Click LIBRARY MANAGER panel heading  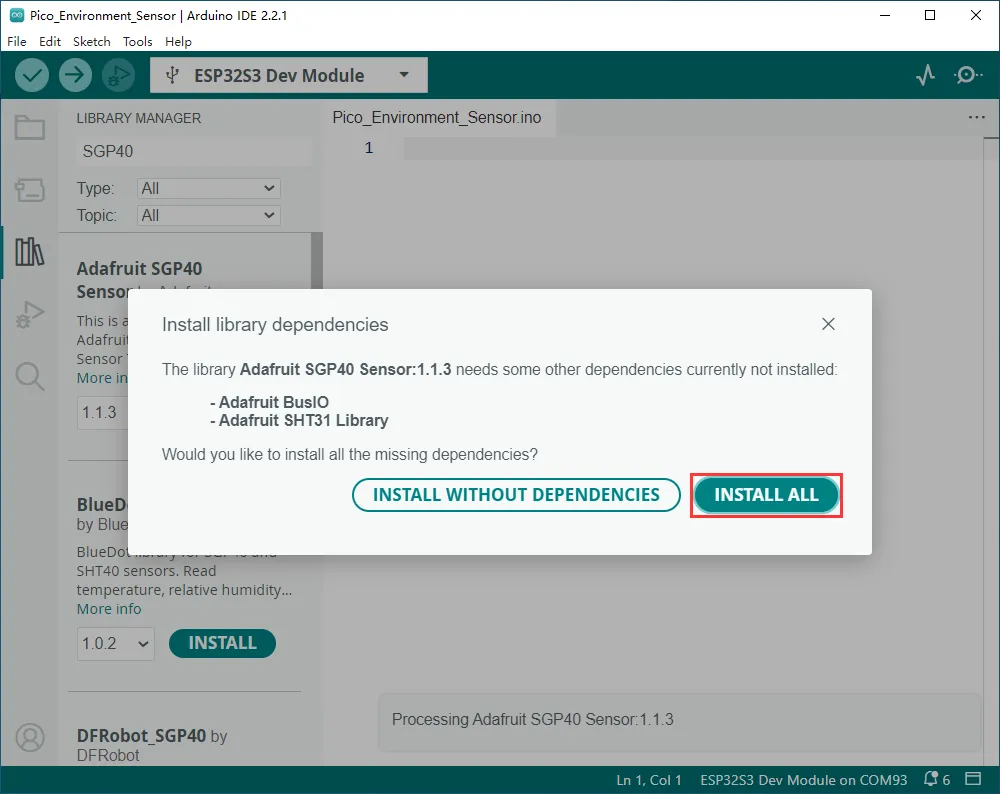[138, 118]
